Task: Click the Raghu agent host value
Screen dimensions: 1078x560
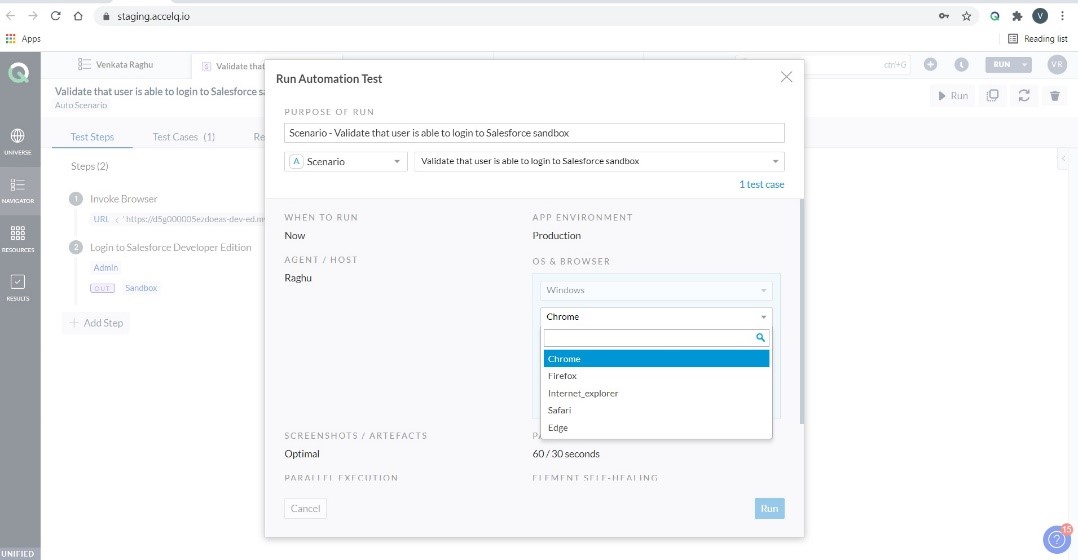Action: (x=298, y=278)
